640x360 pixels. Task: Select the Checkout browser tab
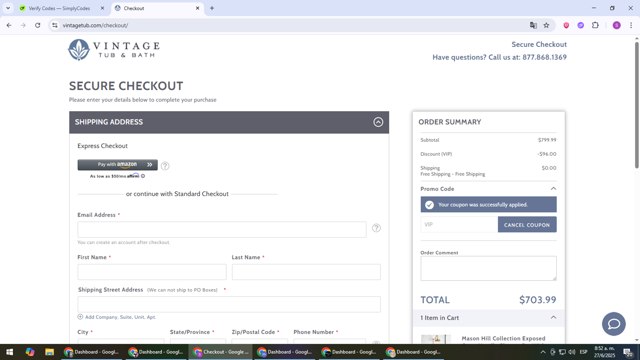click(157, 8)
